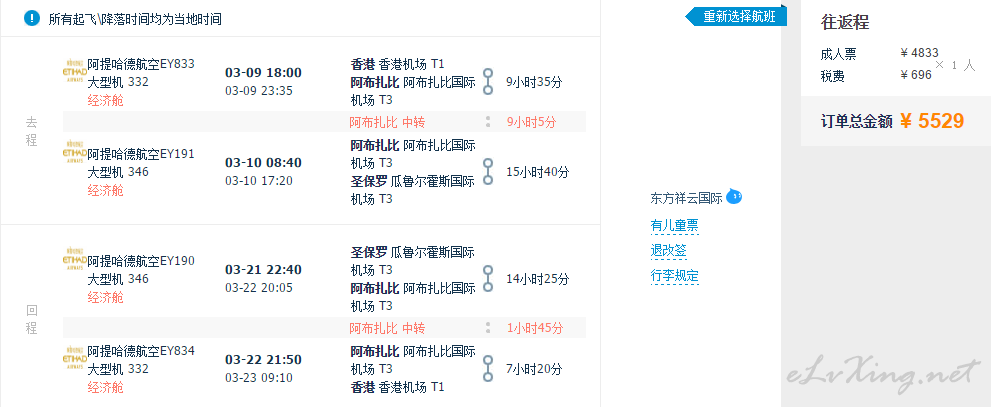Screen dimensions: 991x407
Task: Click the route icon next to 15小时40分
Action: pyautogui.click(x=488, y=172)
